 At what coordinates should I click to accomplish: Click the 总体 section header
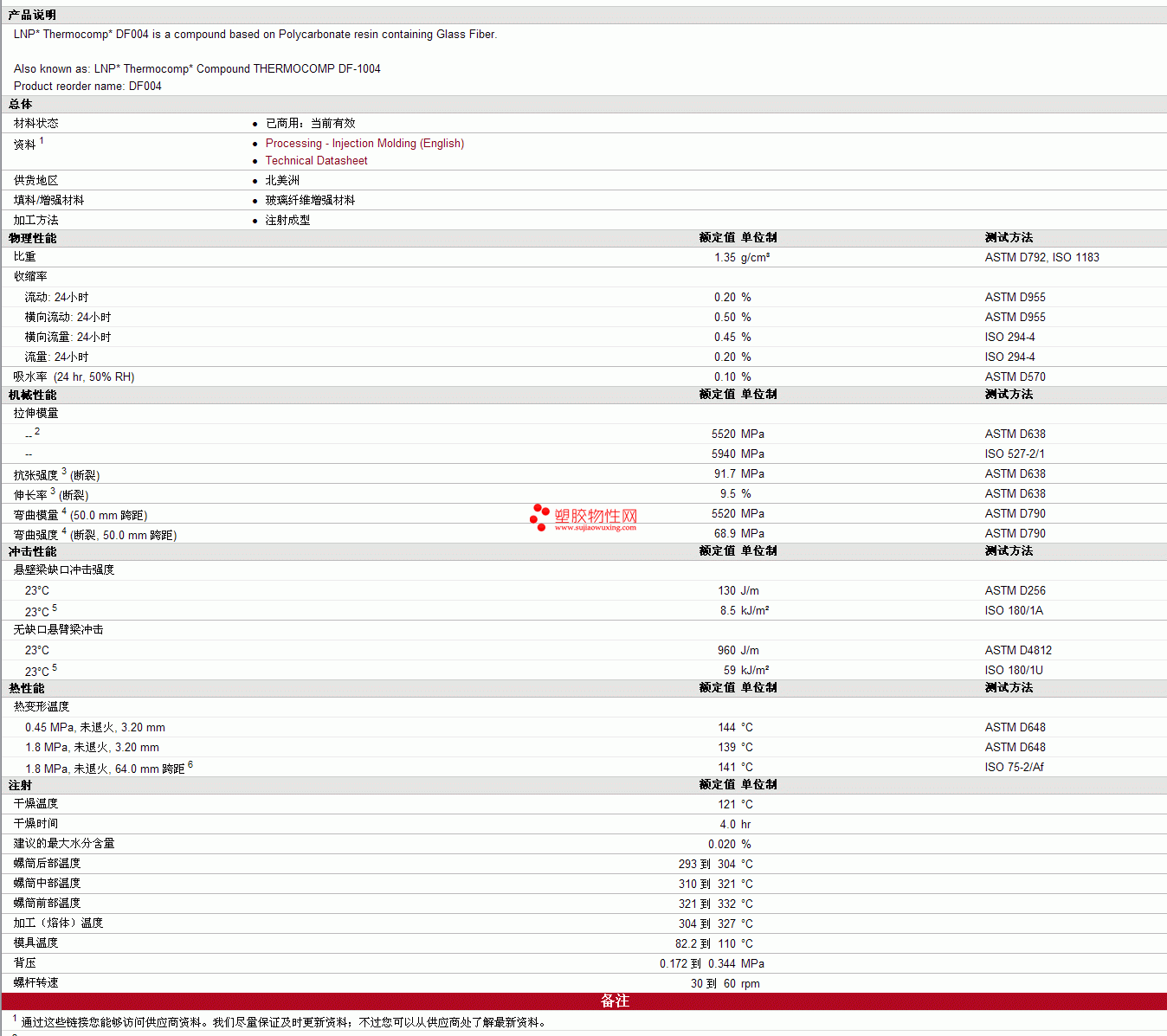(21, 104)
